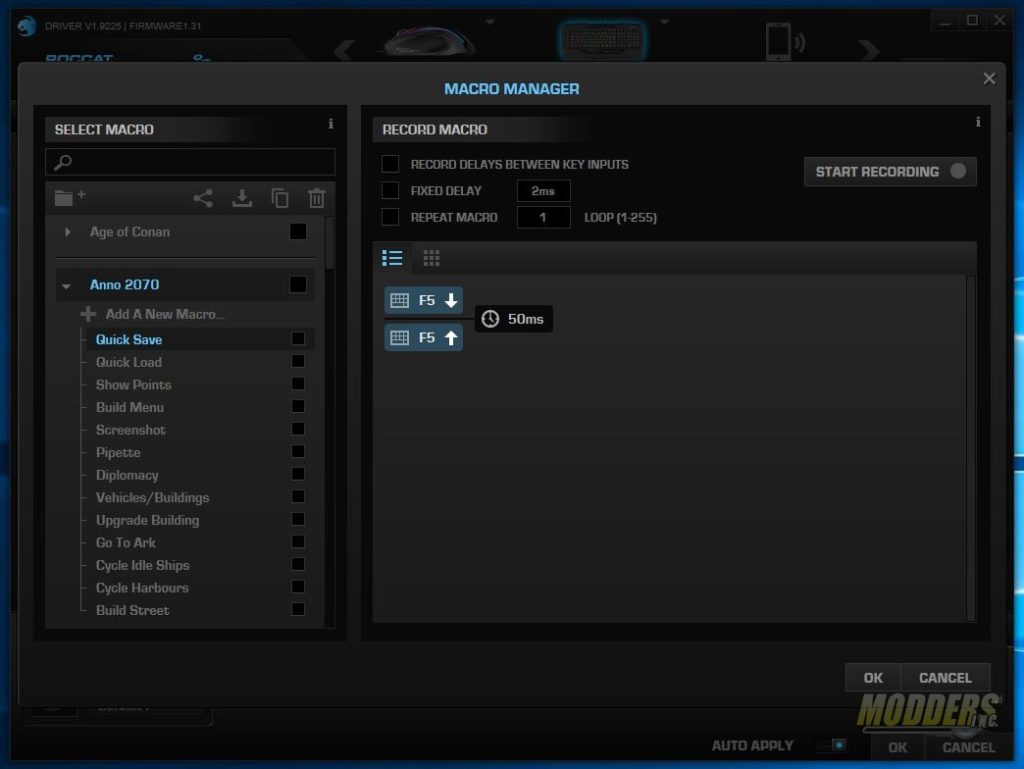Select the Vehicles/Buildings macro
The width and height of the screenshot is (1024, 769).
tap(153, 497)
